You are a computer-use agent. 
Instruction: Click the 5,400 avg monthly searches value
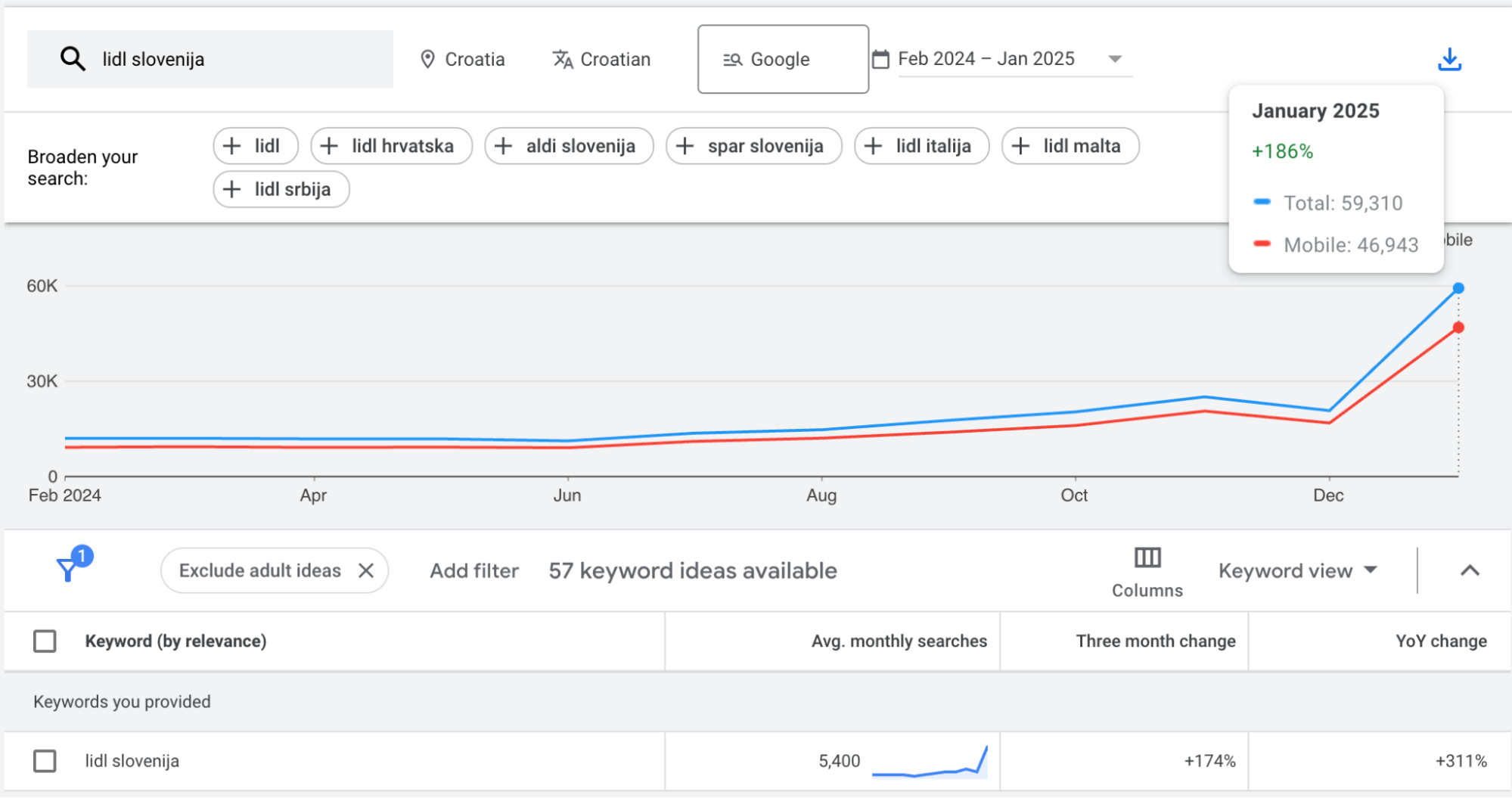tap(840, 761)
